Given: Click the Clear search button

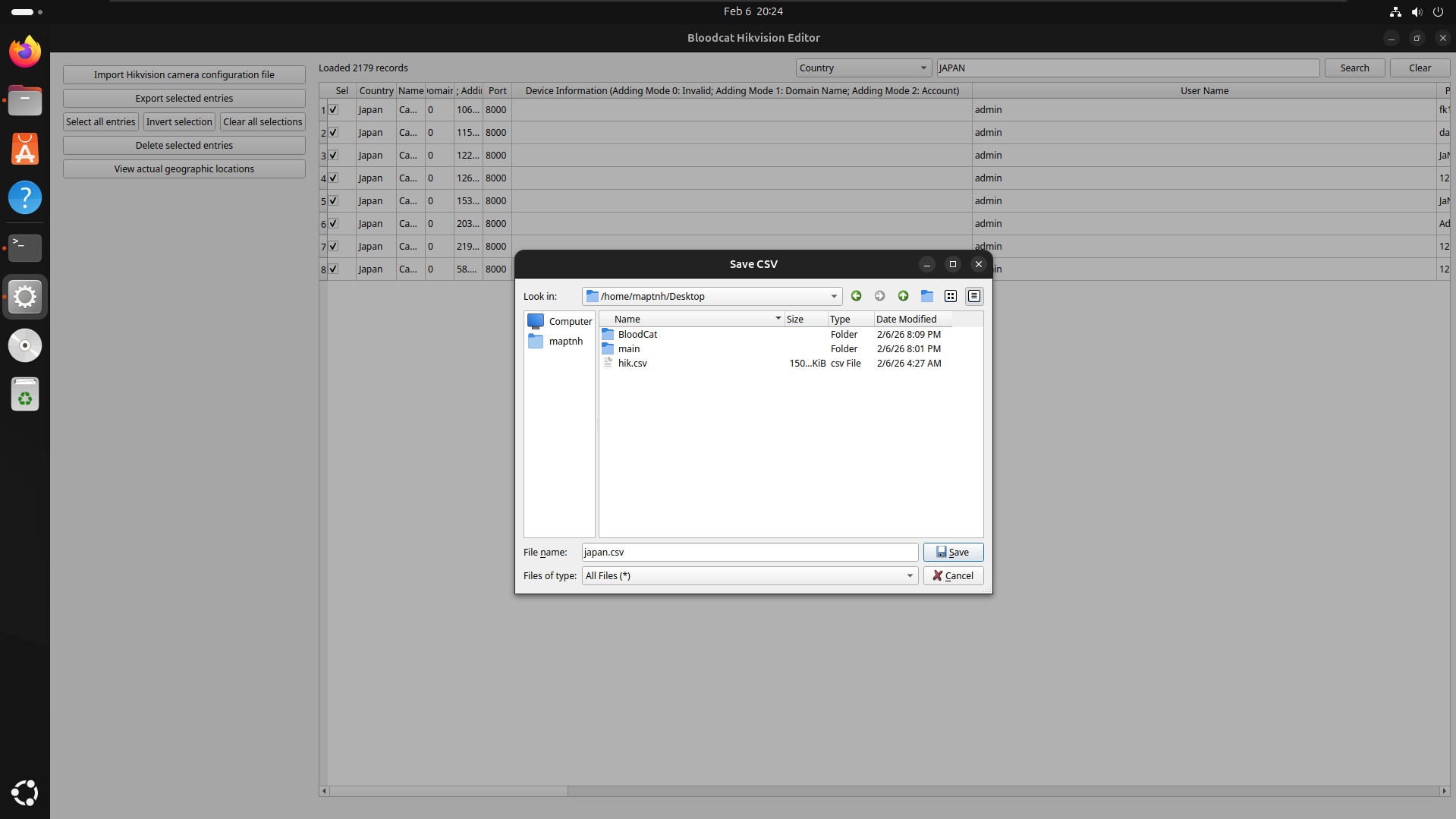Looking at the screenshot, I should click(x=1420, y=68).
